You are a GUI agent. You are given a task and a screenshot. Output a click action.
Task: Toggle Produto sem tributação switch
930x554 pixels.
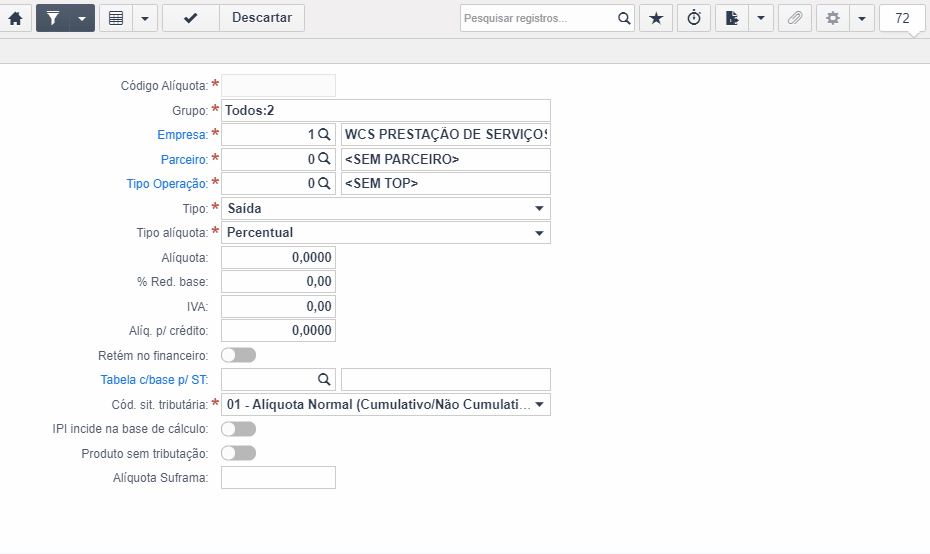238,453
